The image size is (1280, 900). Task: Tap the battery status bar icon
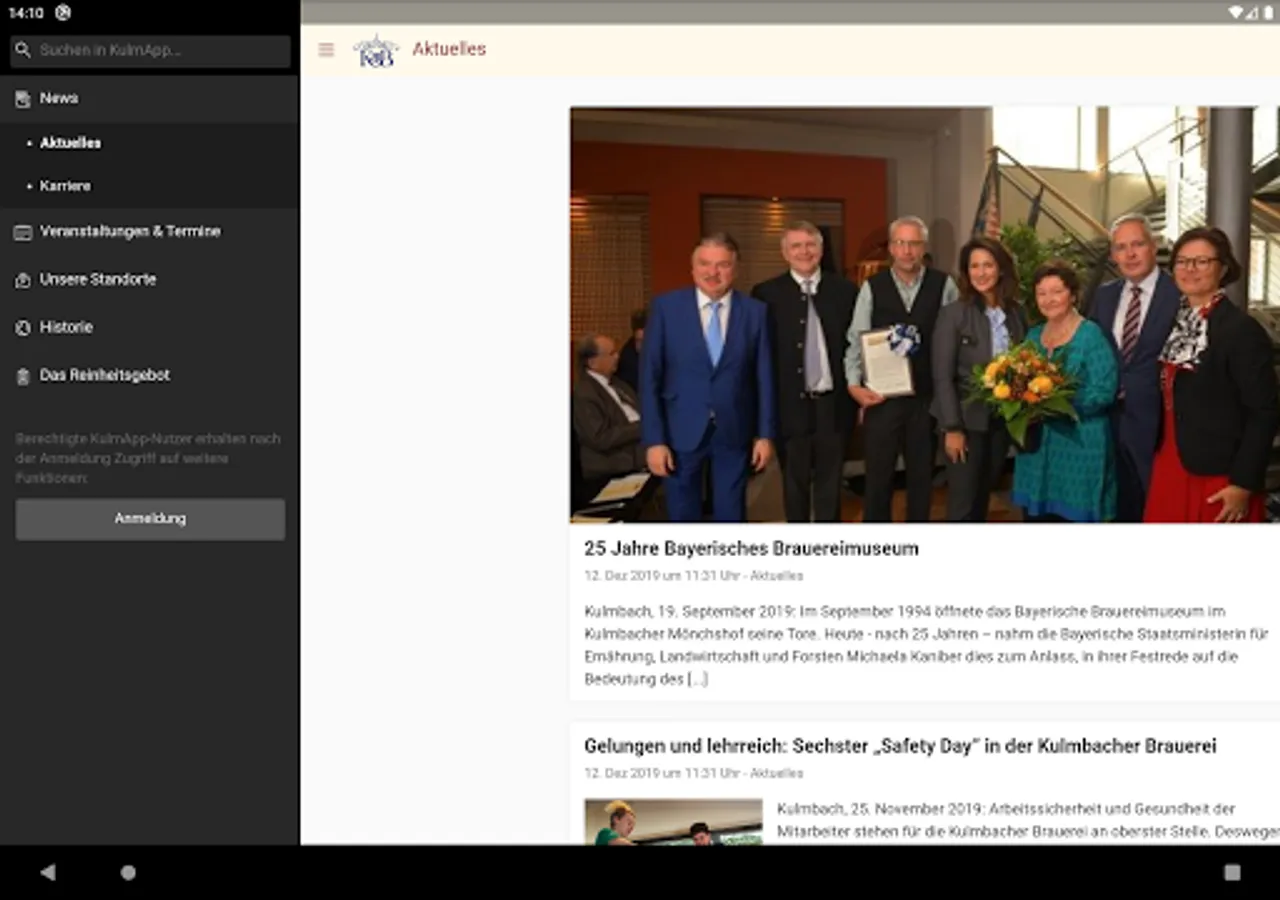(1268, 12)
